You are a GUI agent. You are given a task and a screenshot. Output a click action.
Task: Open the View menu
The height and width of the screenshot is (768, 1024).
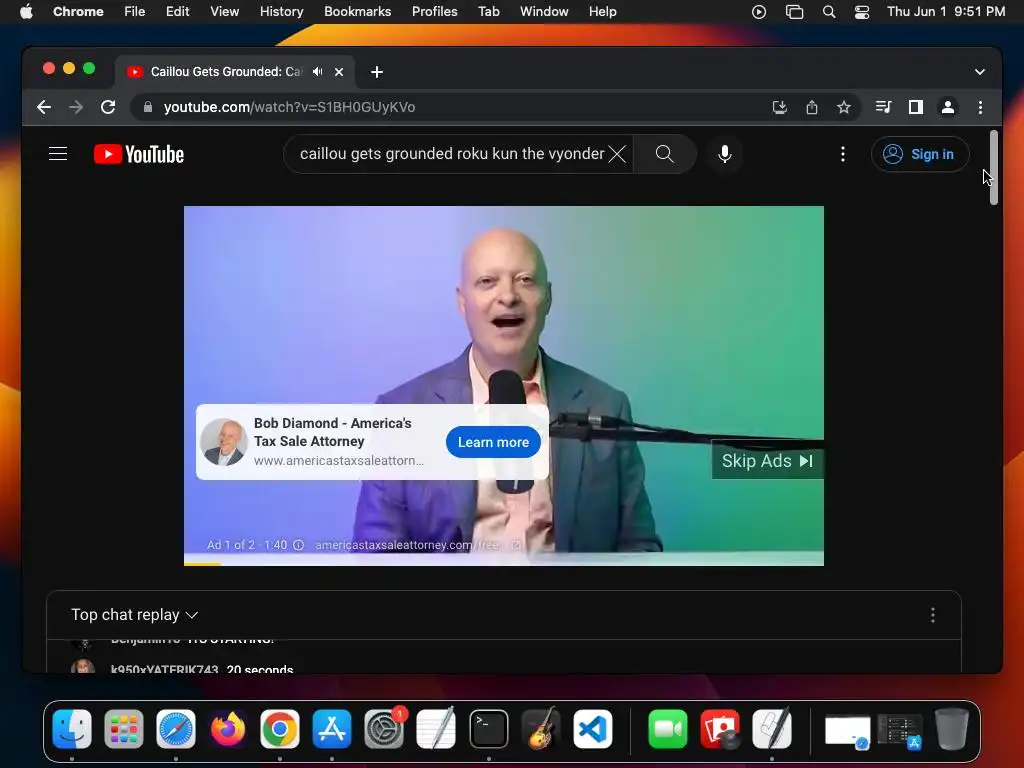[x=224, y=12]
